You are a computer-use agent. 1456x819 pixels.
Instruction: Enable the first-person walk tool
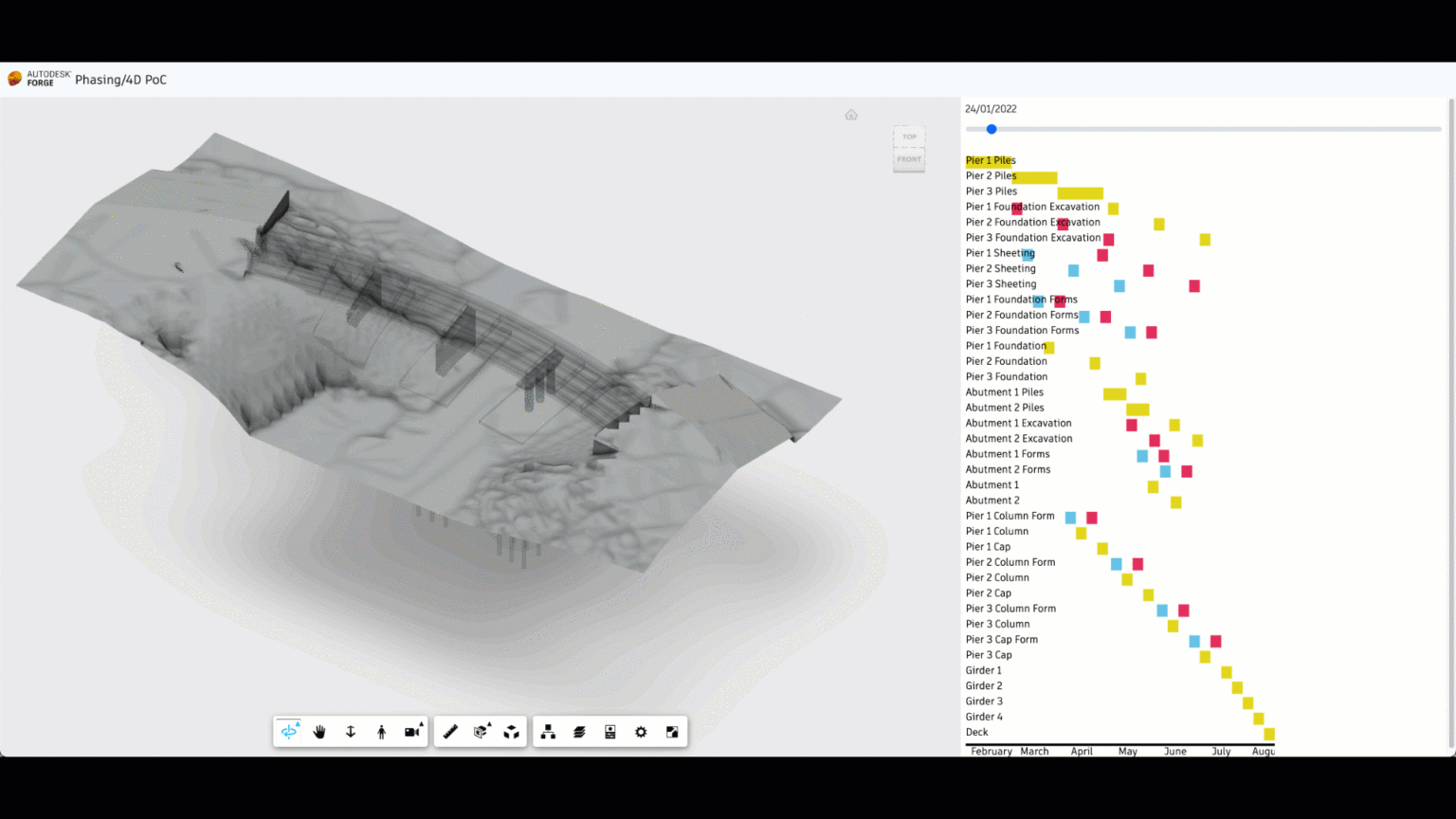click(380, 732)
